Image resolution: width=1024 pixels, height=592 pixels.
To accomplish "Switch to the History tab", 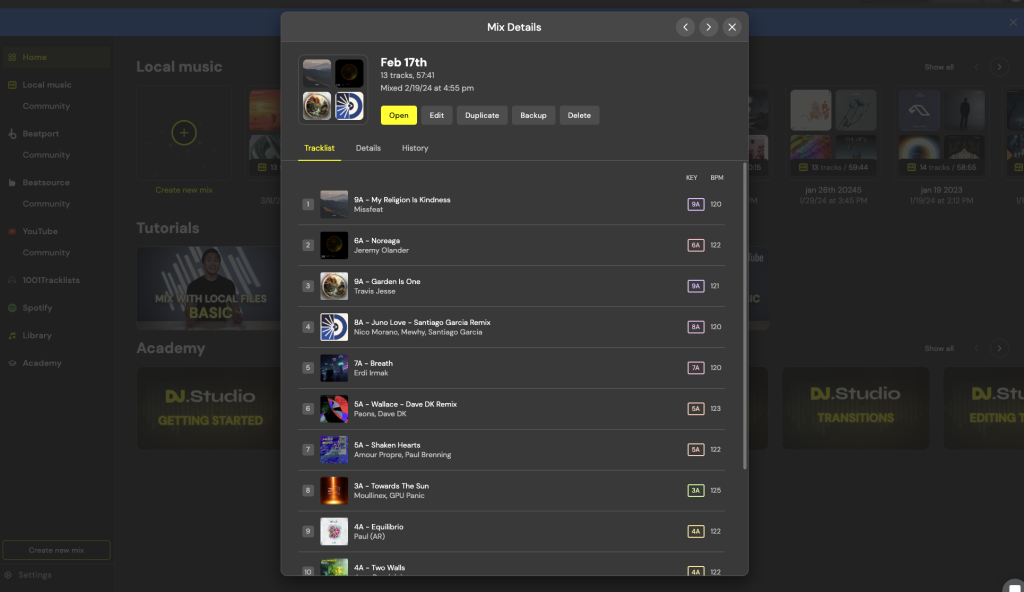I will tap(415, 148).
